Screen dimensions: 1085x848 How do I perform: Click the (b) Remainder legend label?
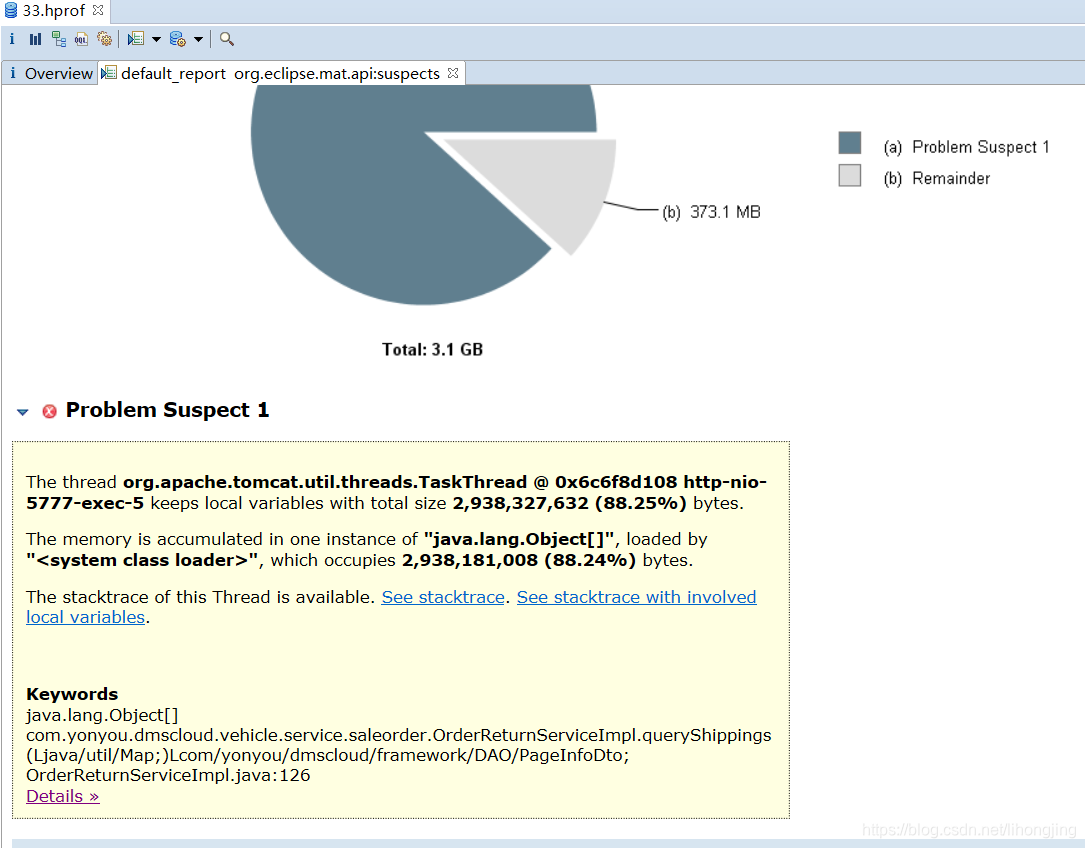tap(936, 179)
